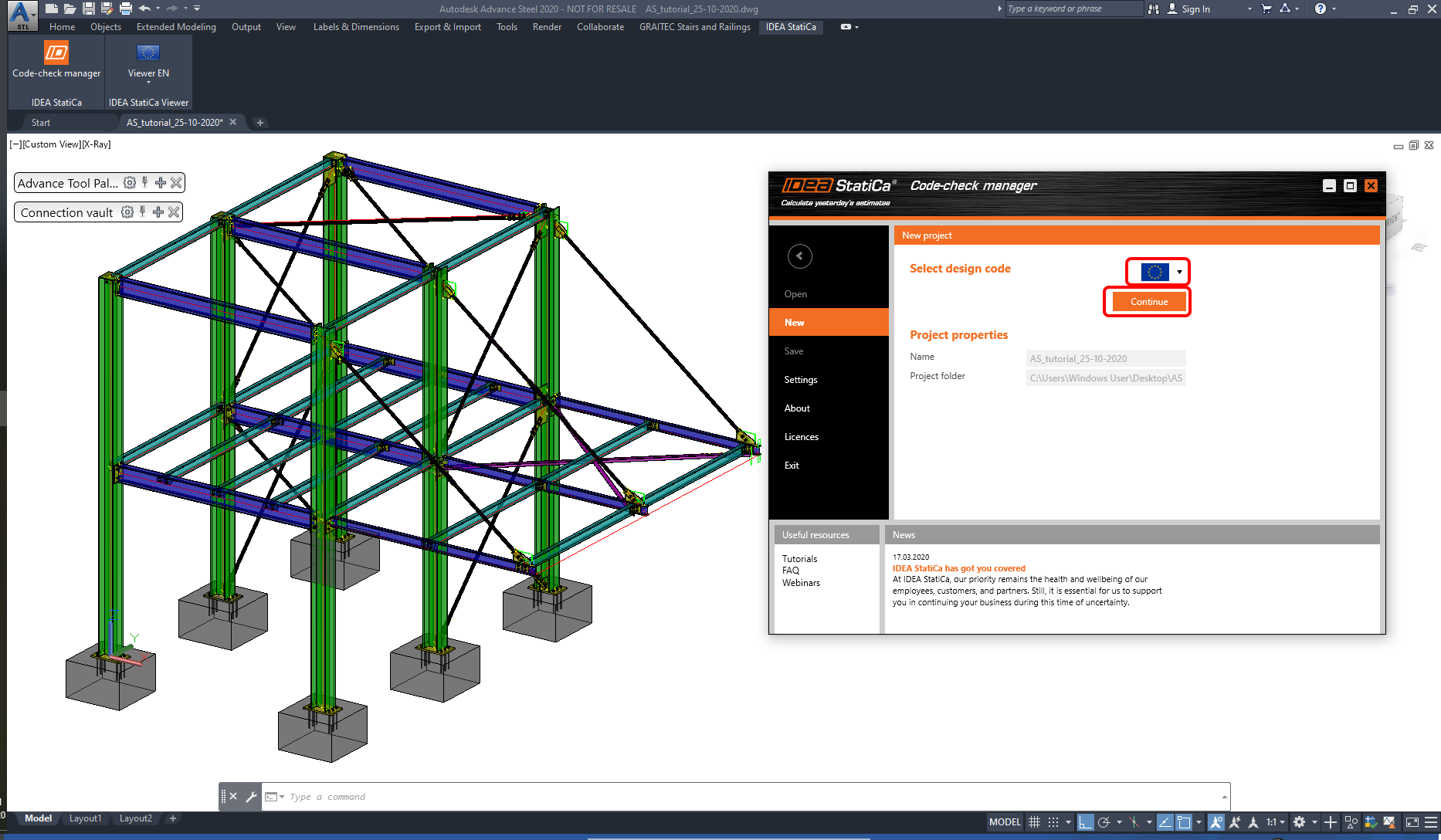
Task: Close the Advance Tool Palette bar
Action: click(176, 183)
